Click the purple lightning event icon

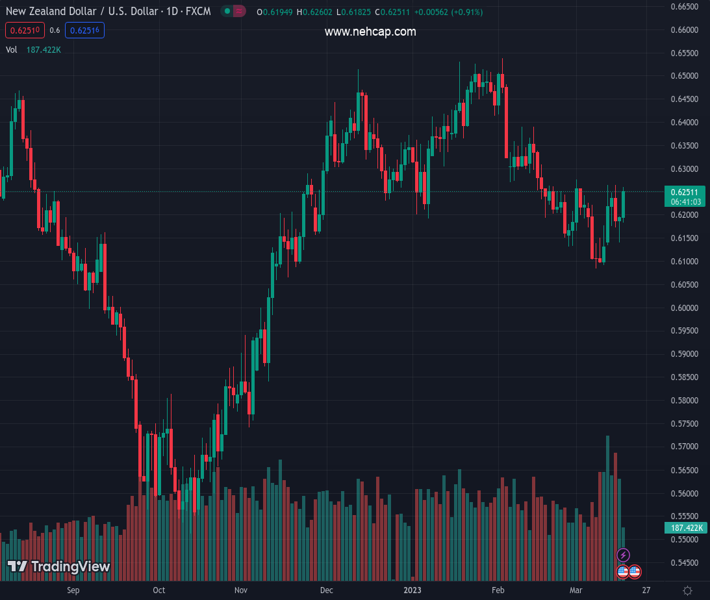click(x=624, y=555)
